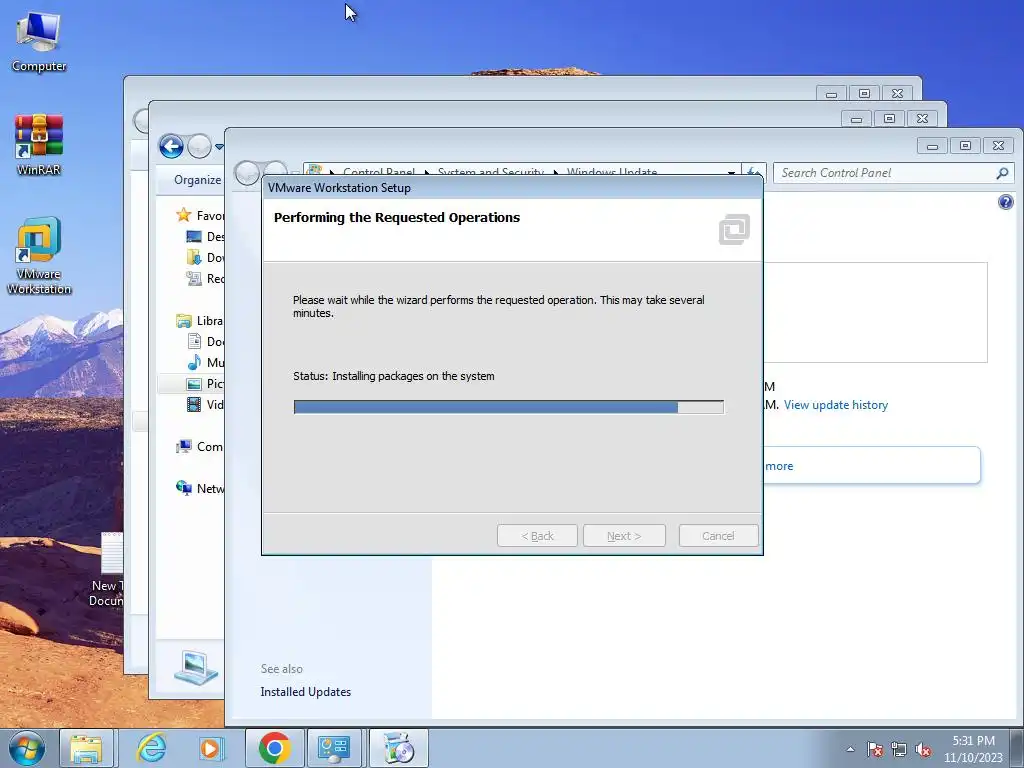Click the search magnifier in Control Panel
Screen dimensions: 1024x768
[1002, 173]
